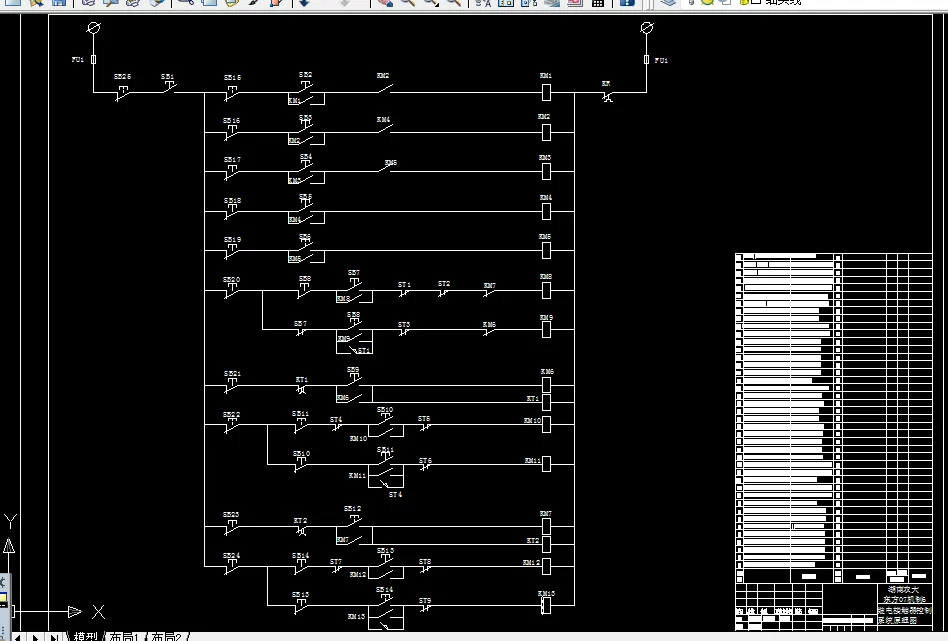Viewport: 948px width, 641px height.
Task: Click the Redo arrow in the toolbar
Action: (345, 2)
